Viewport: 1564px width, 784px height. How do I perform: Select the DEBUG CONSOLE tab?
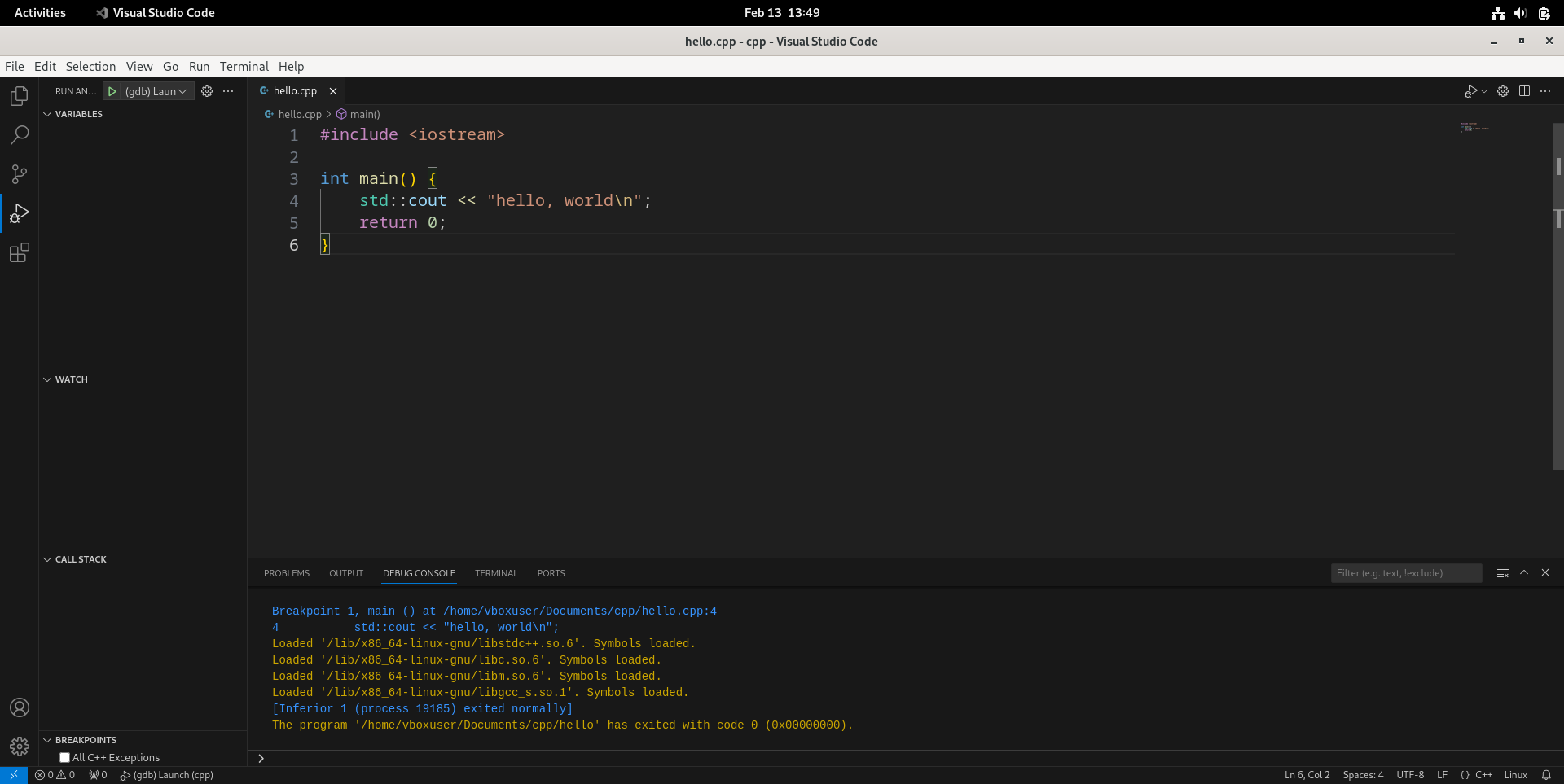419,573
